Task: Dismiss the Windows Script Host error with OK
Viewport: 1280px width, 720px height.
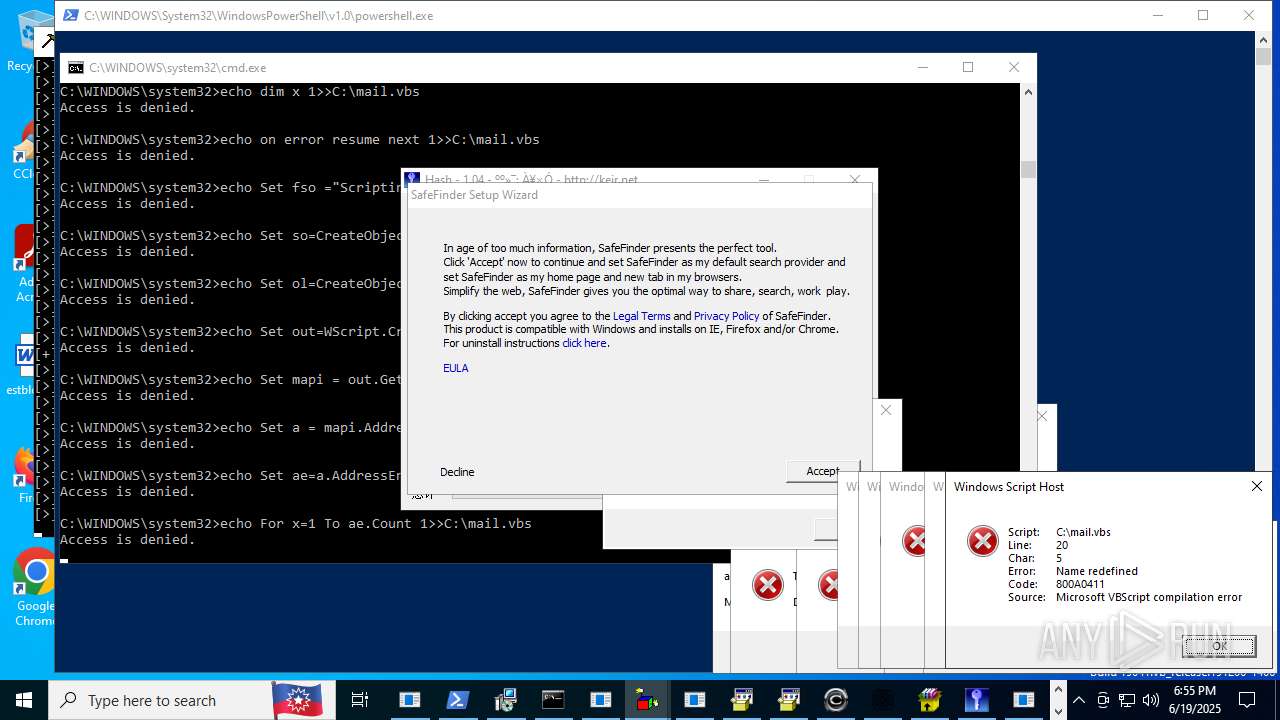Action: tap(1219, 646)
